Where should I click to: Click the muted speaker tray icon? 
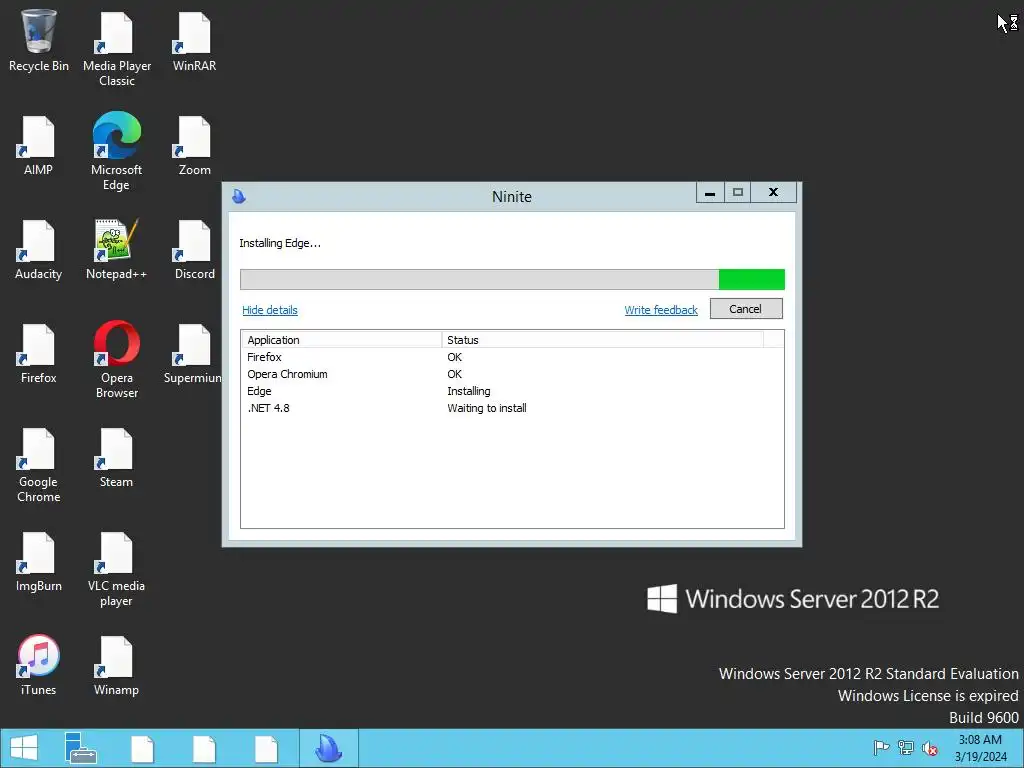[930, 747]
